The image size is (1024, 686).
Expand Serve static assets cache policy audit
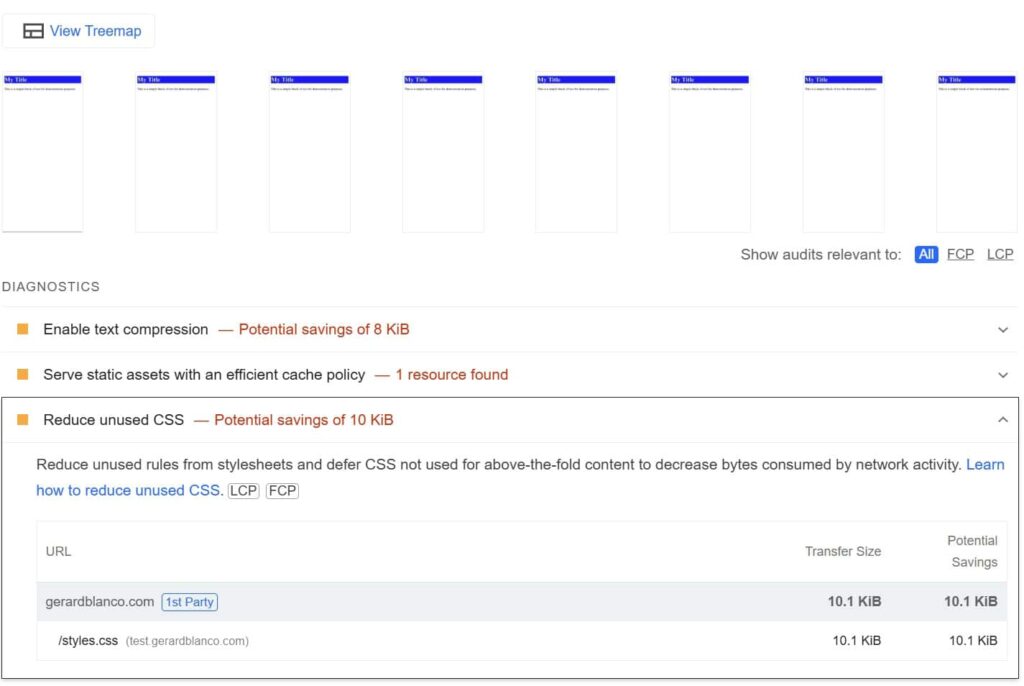click(1003, 375)
